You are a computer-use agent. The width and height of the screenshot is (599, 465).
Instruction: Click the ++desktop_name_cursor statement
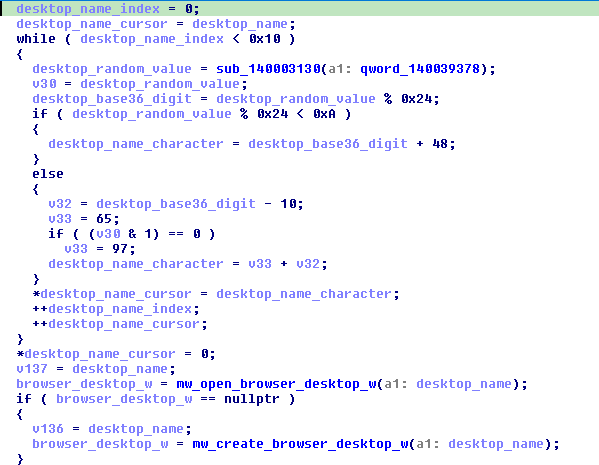[120, 324]
